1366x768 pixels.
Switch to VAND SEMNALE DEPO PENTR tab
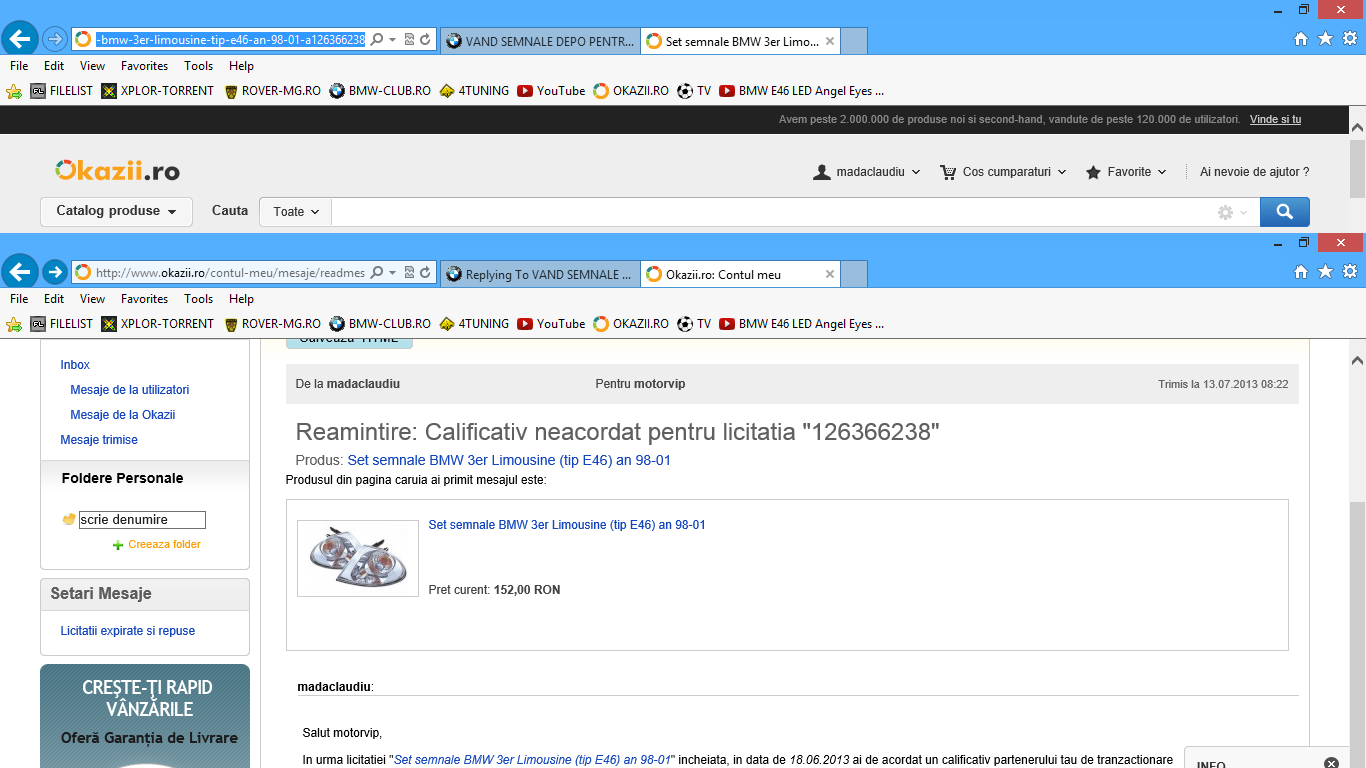538,41
